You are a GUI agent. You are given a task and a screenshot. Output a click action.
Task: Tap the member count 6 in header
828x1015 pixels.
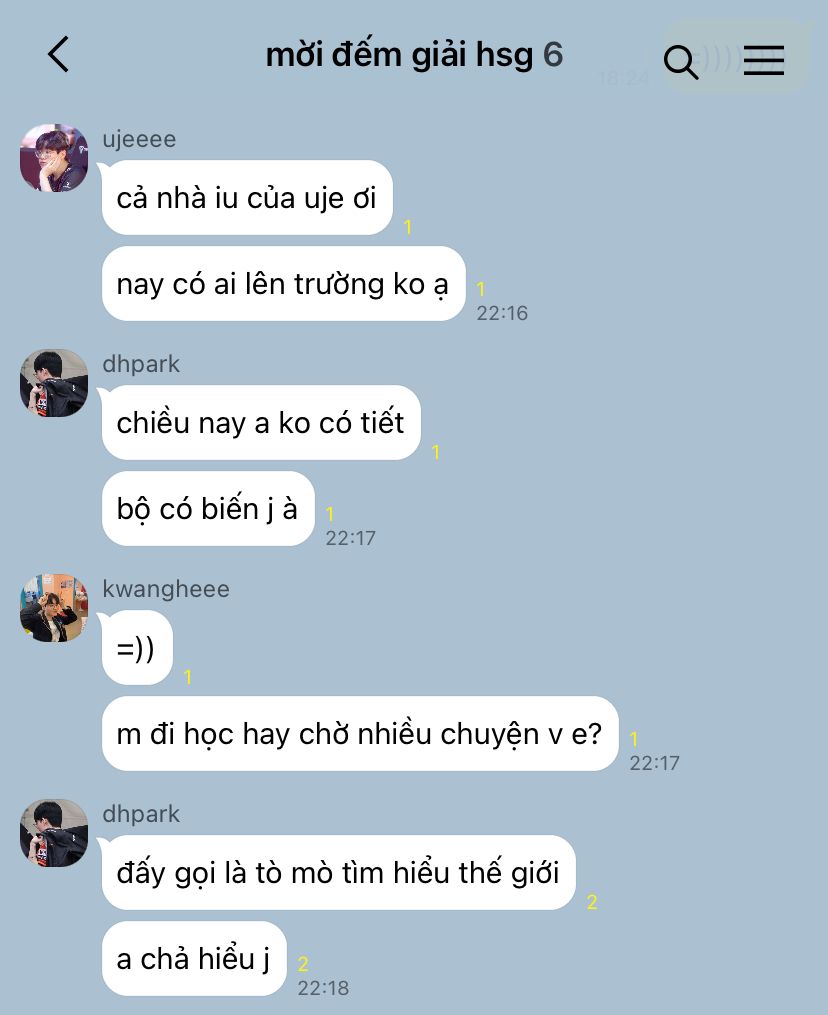coord(553,55)
